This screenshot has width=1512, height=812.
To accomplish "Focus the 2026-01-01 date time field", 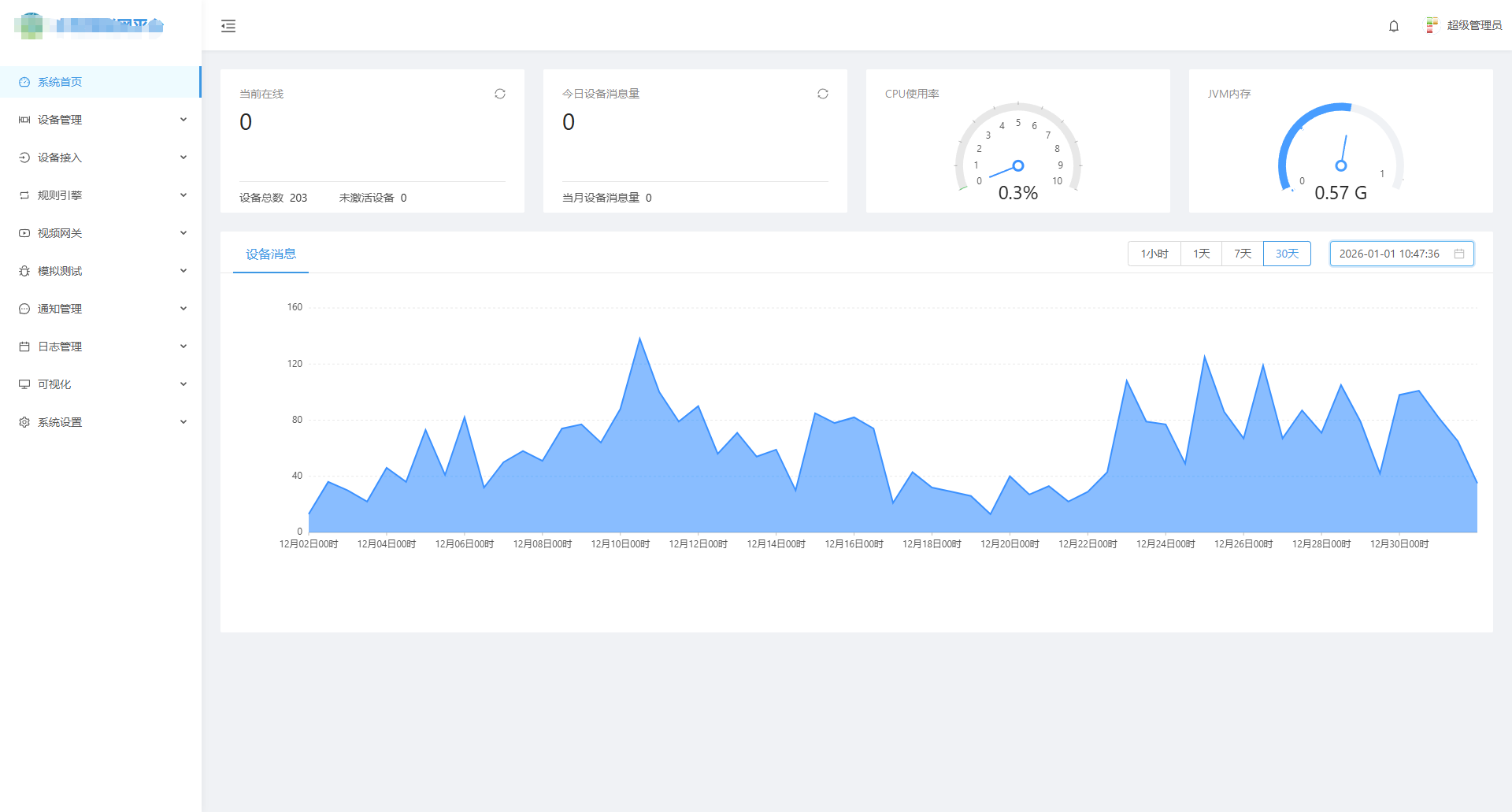I will coord(1402,254).
